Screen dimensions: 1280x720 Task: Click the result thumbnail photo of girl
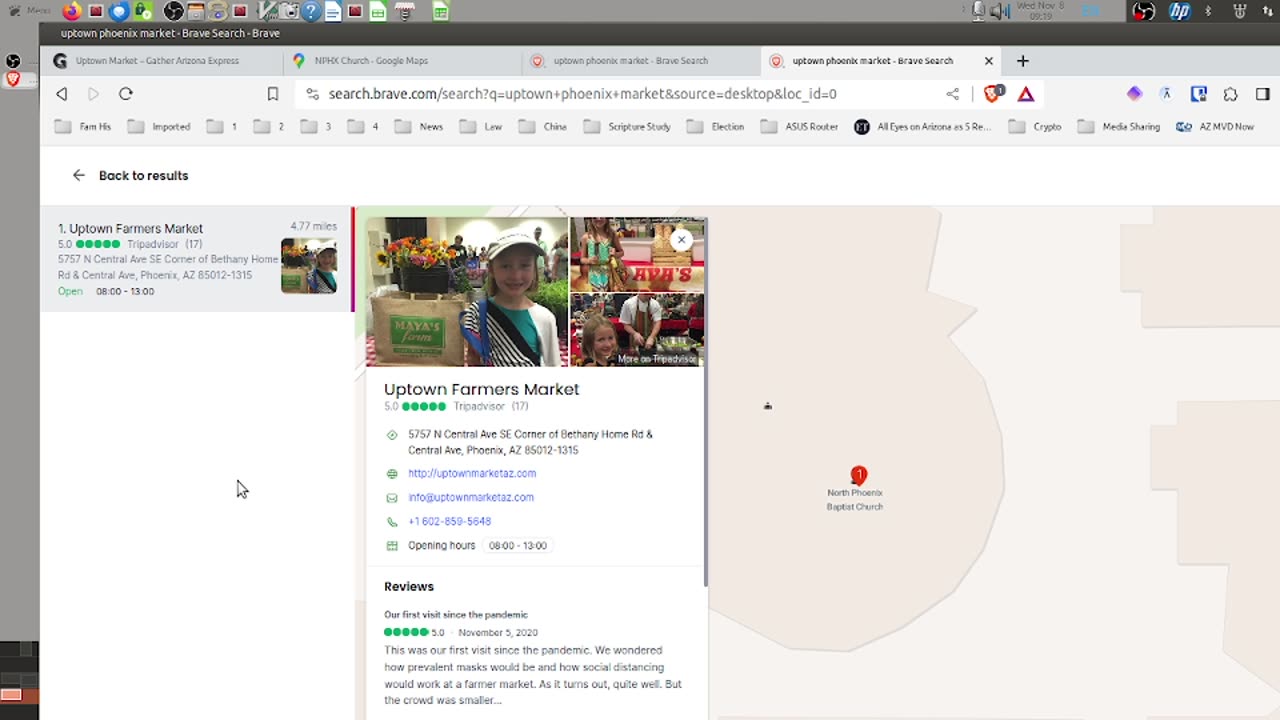click(x=309, y=265)
